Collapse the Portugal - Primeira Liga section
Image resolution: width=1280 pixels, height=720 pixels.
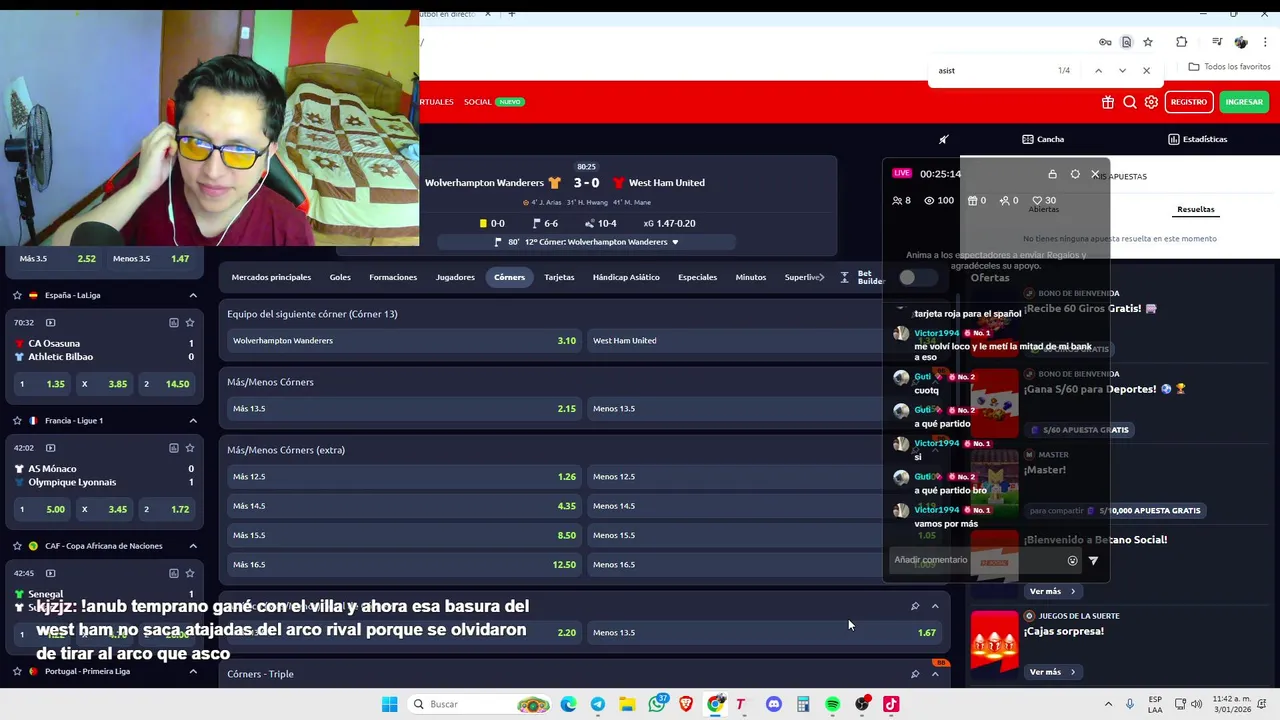(193, 671)
